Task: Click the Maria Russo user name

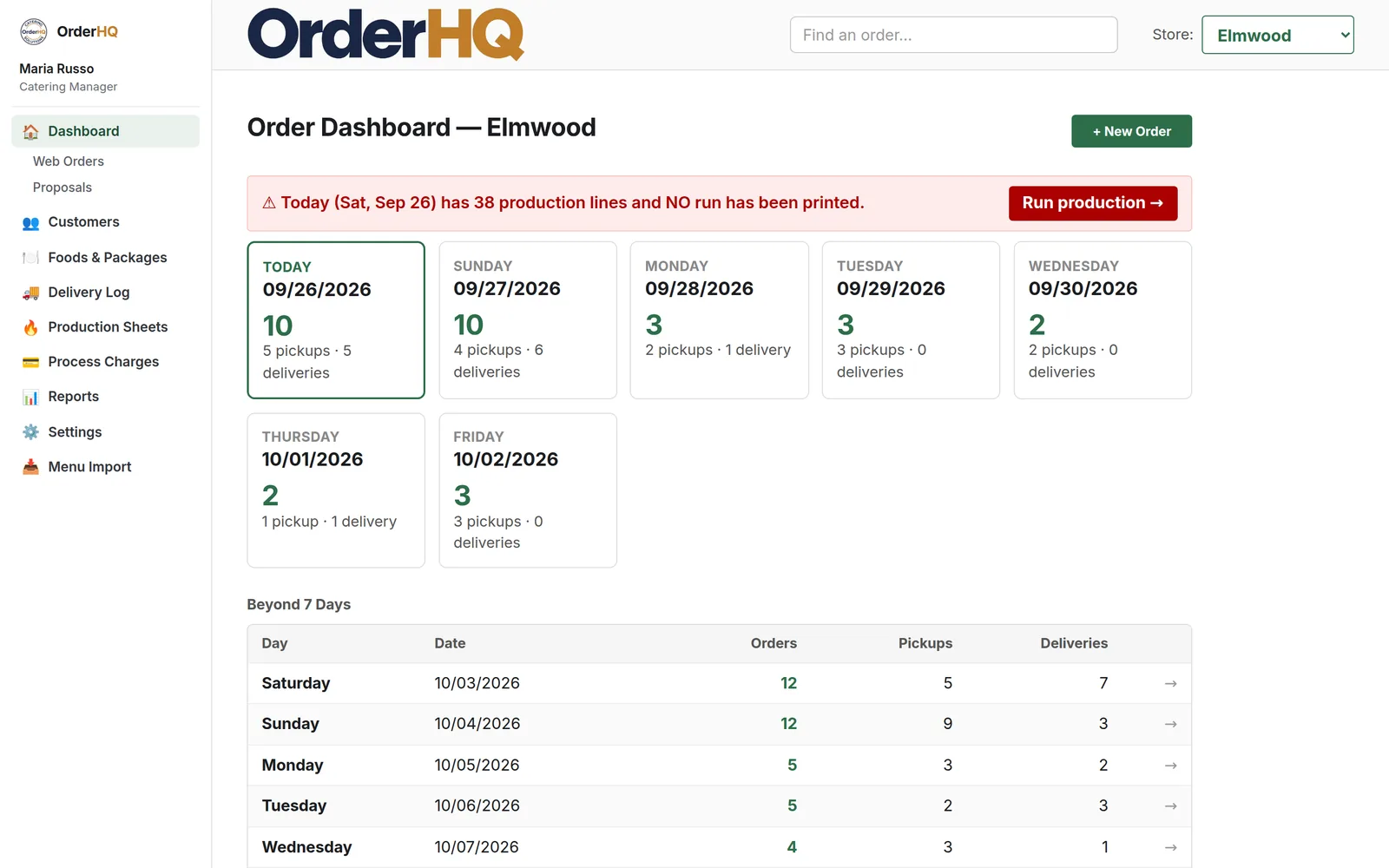Action: [x=56, y=69]
